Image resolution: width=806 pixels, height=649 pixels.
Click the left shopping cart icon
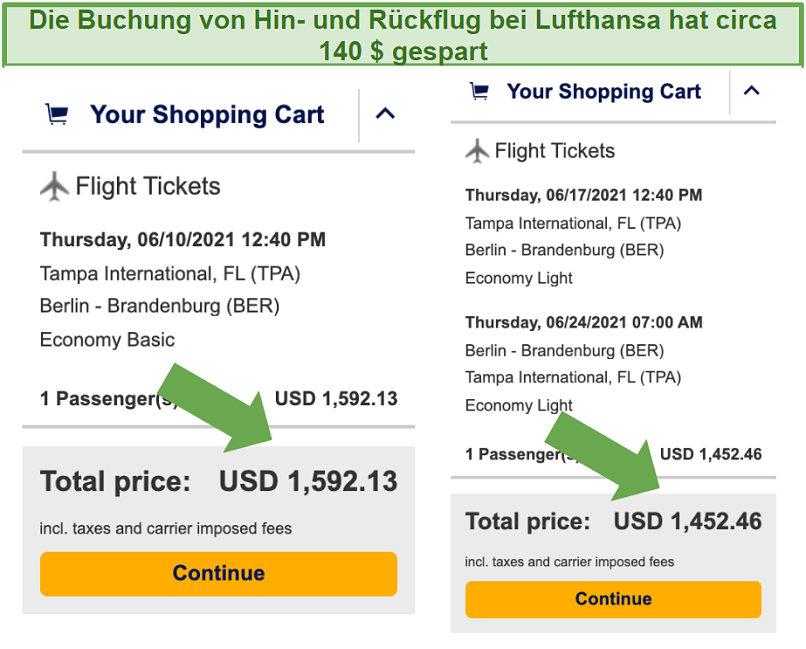pos(57,114)
